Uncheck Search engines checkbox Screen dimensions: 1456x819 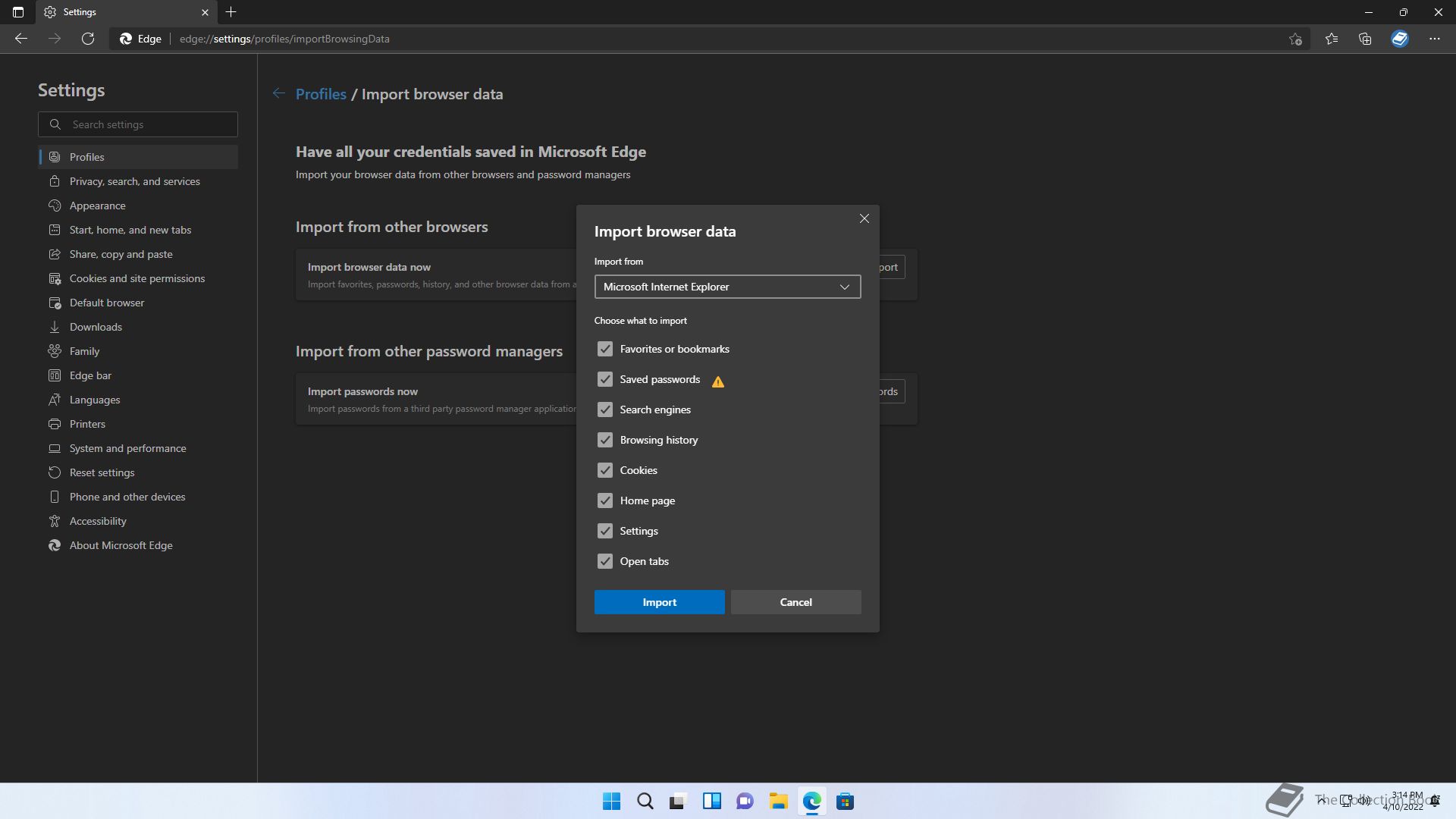604,409
